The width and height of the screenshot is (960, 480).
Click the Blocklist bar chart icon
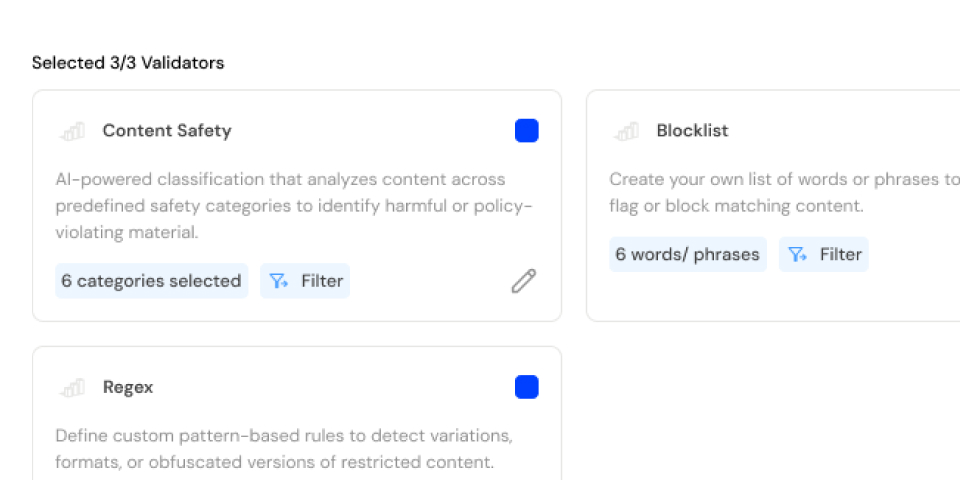[x=626, y=131]
